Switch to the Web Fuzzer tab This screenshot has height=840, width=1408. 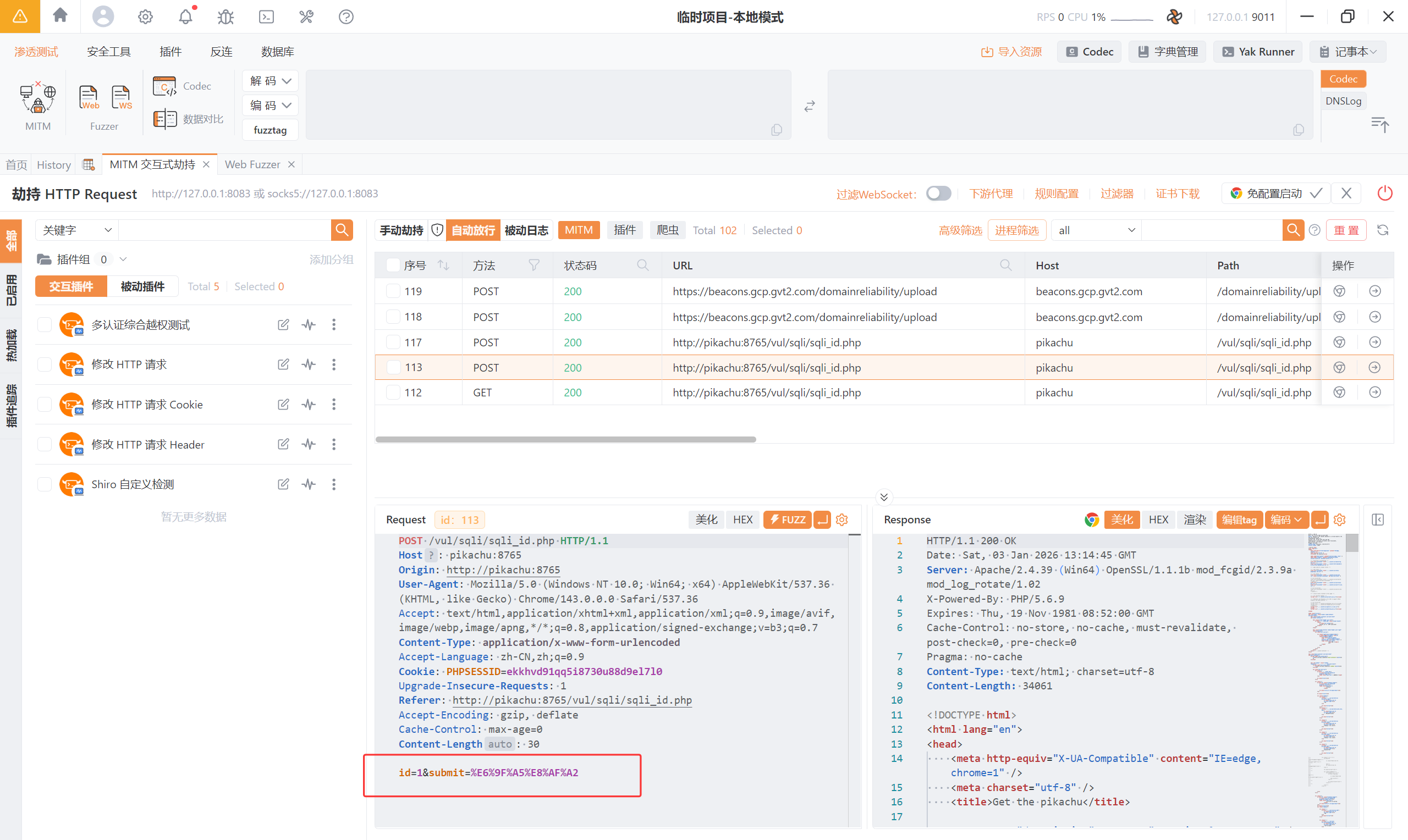click(x=252, y=164)
